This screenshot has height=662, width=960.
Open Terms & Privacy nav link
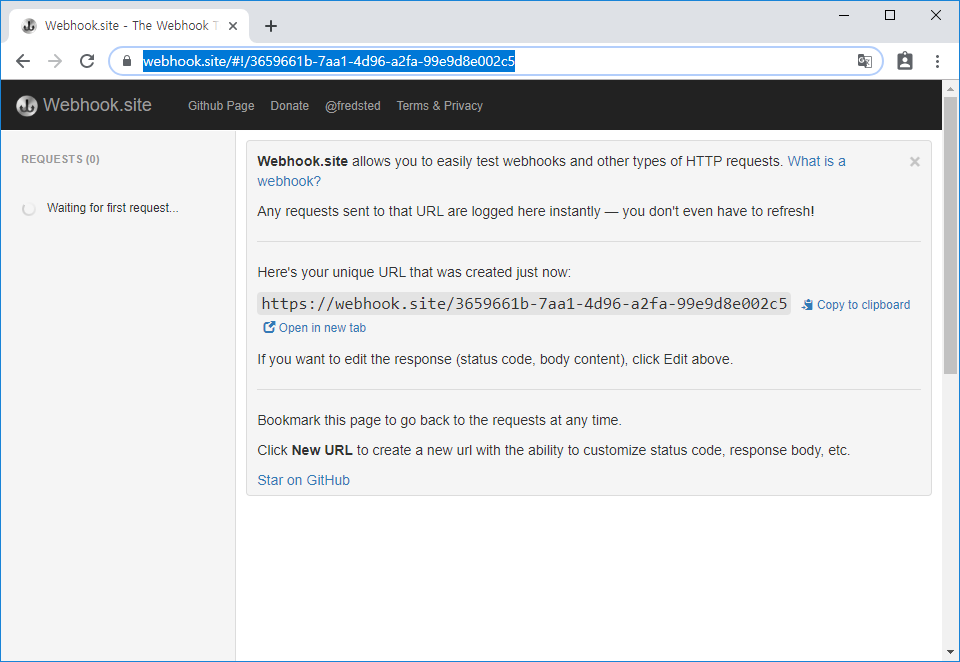pos(440,105)
